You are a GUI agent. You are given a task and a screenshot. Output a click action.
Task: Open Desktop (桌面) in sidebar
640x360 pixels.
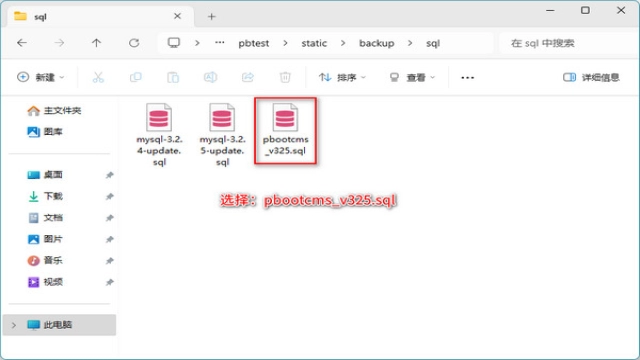pos(45,175)
